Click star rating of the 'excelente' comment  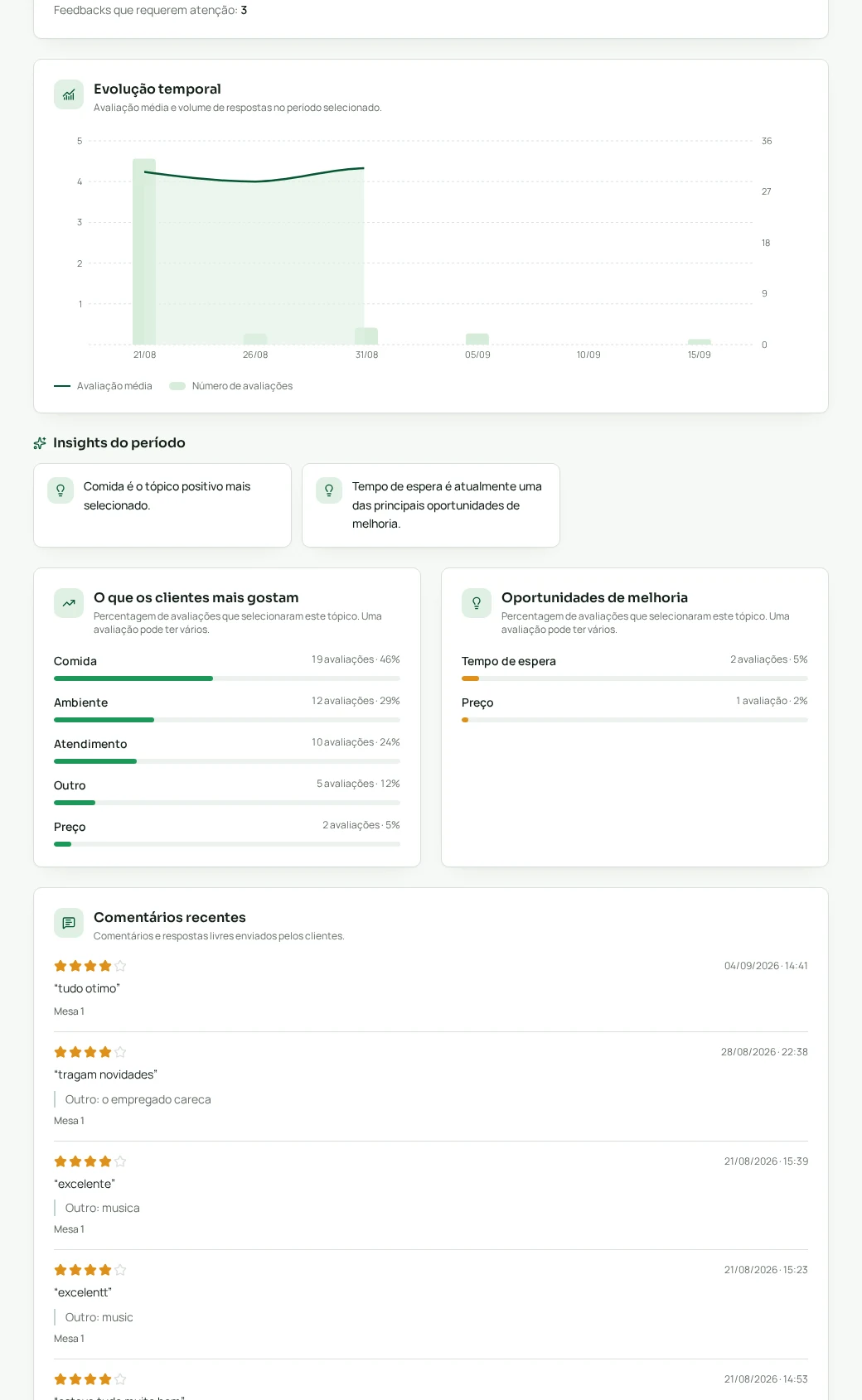(90, 1161)
